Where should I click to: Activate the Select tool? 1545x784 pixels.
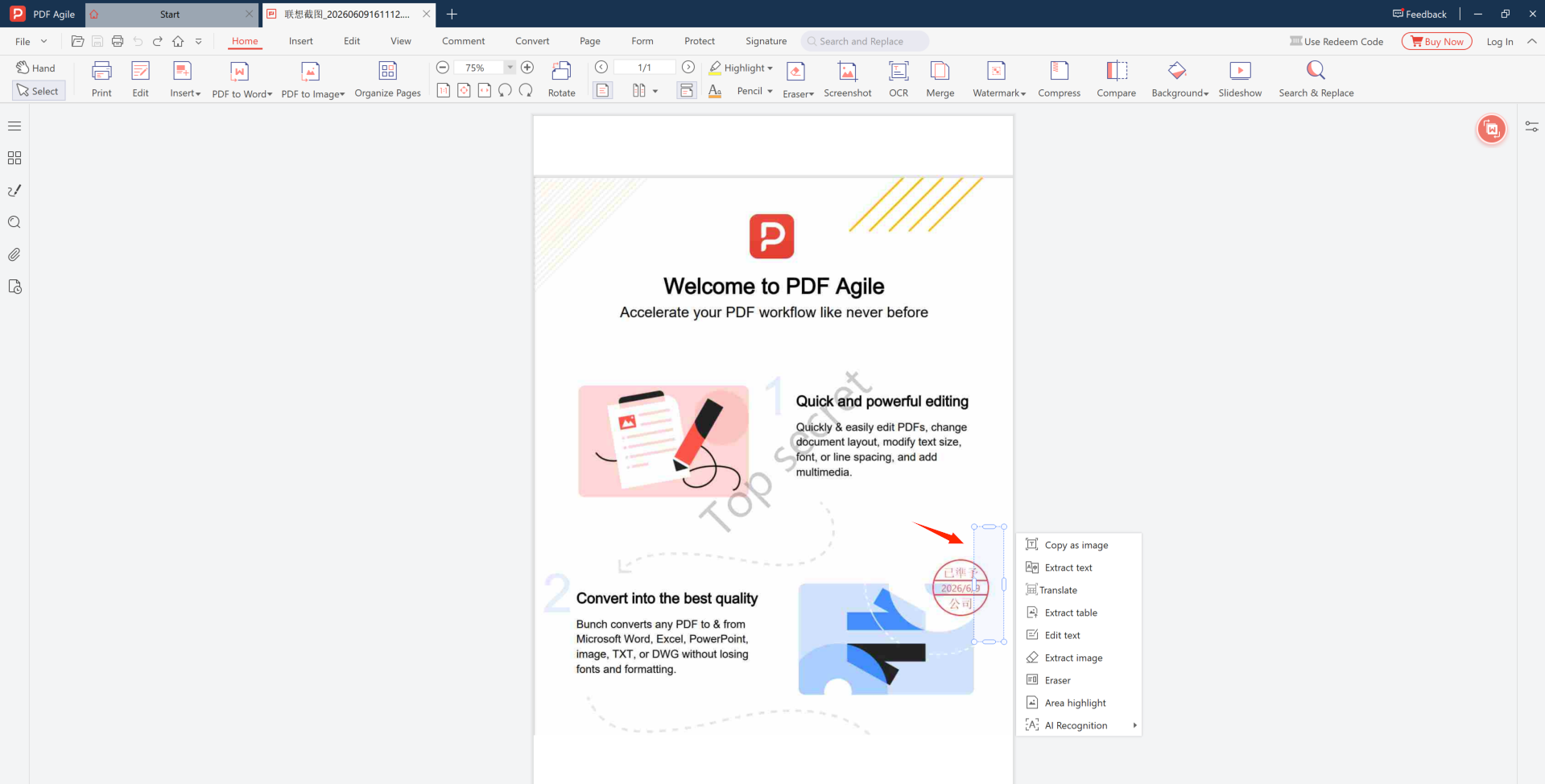[x=38, y=91]
